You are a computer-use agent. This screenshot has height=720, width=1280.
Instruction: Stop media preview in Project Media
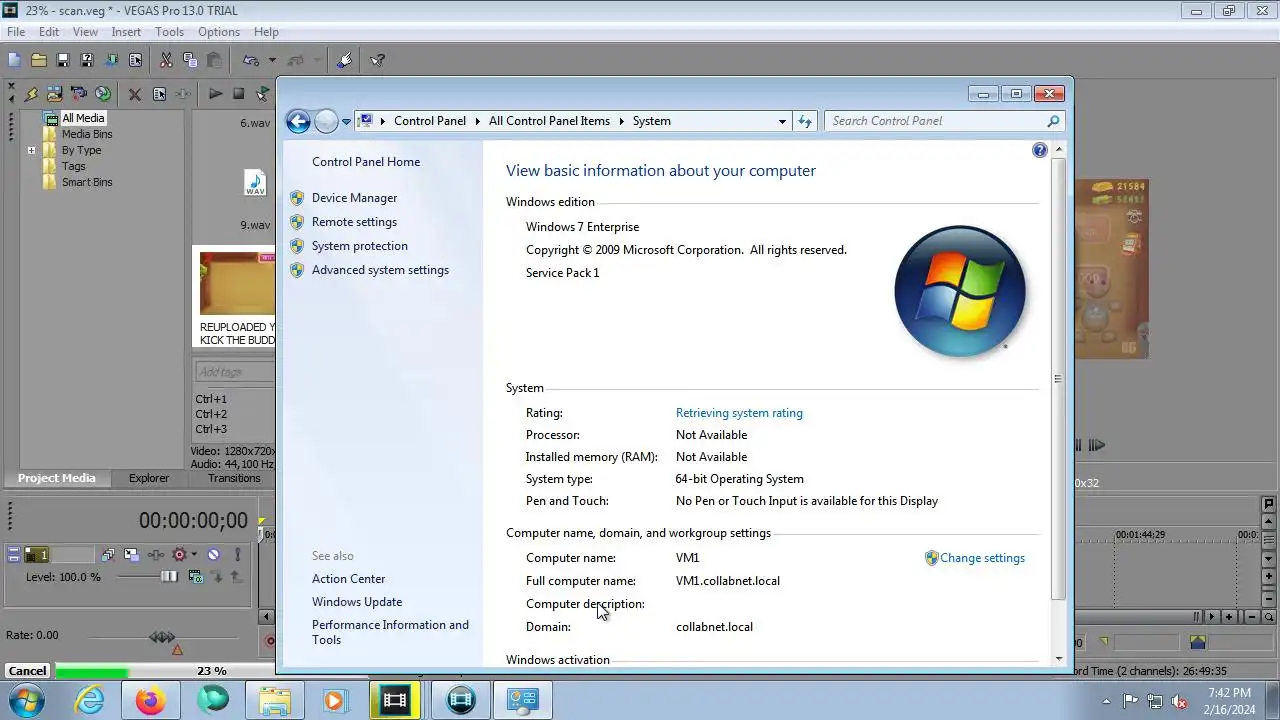pos(238,94)
